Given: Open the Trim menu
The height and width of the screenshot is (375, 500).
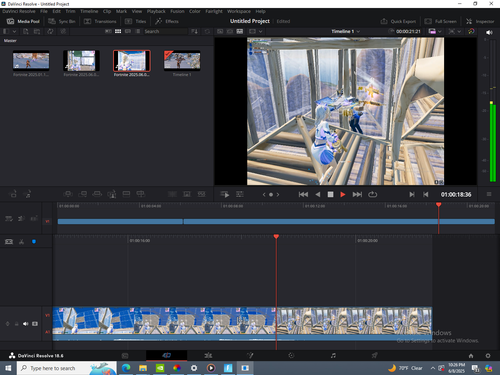Looking at the screenshot, I should pyautogui.click(x=70, y=11).
